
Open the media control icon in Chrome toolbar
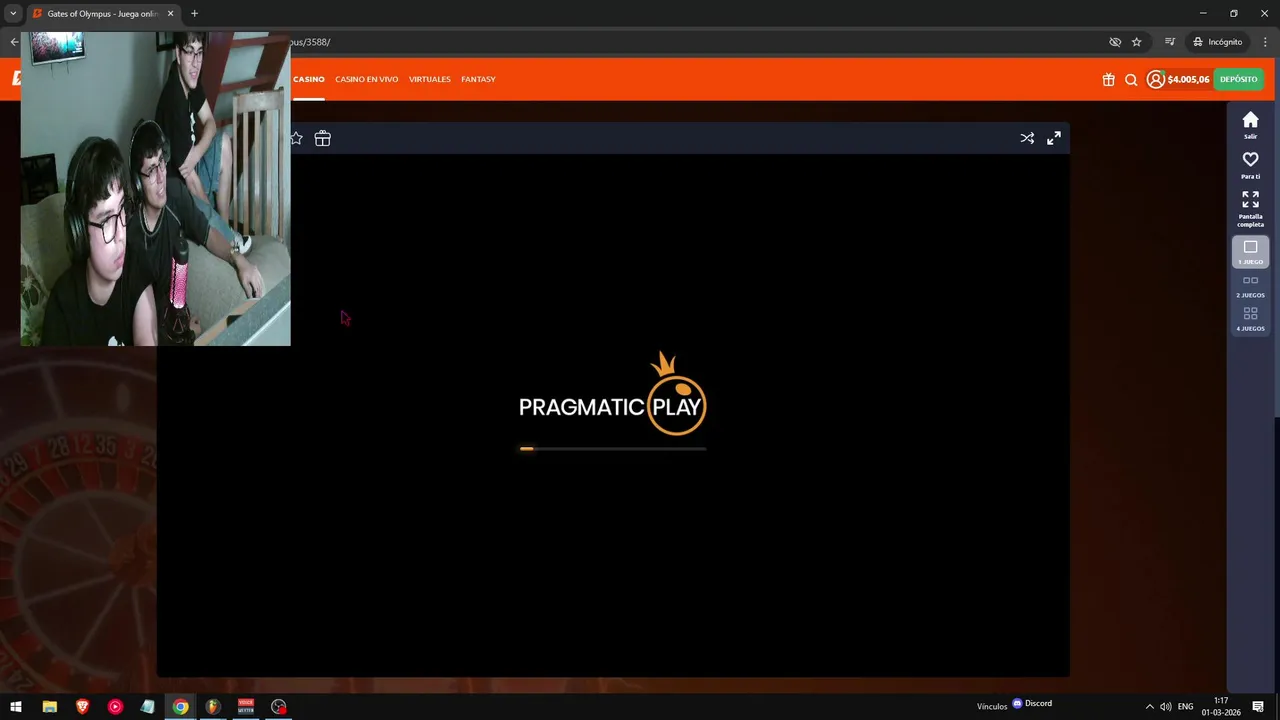pos(1170,42)
